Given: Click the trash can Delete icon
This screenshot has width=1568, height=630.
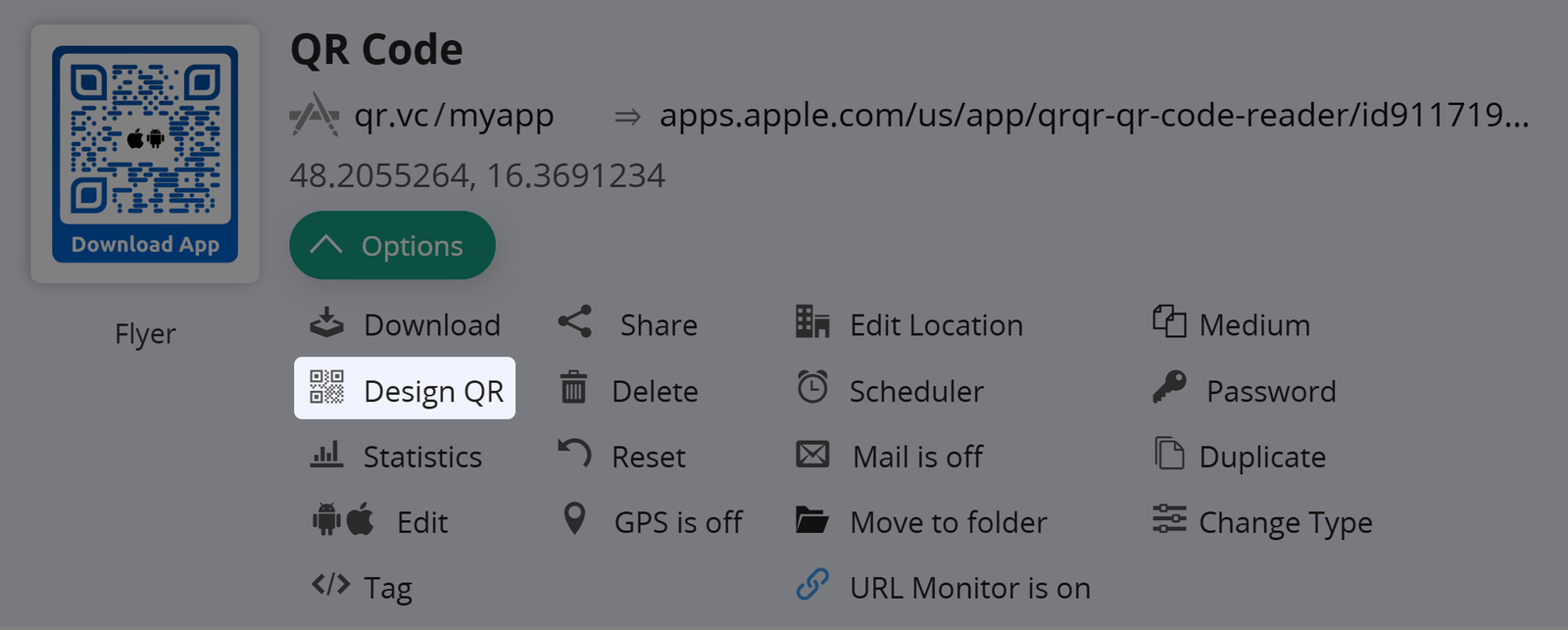Looking at the screenshot, I should (573, 388).
